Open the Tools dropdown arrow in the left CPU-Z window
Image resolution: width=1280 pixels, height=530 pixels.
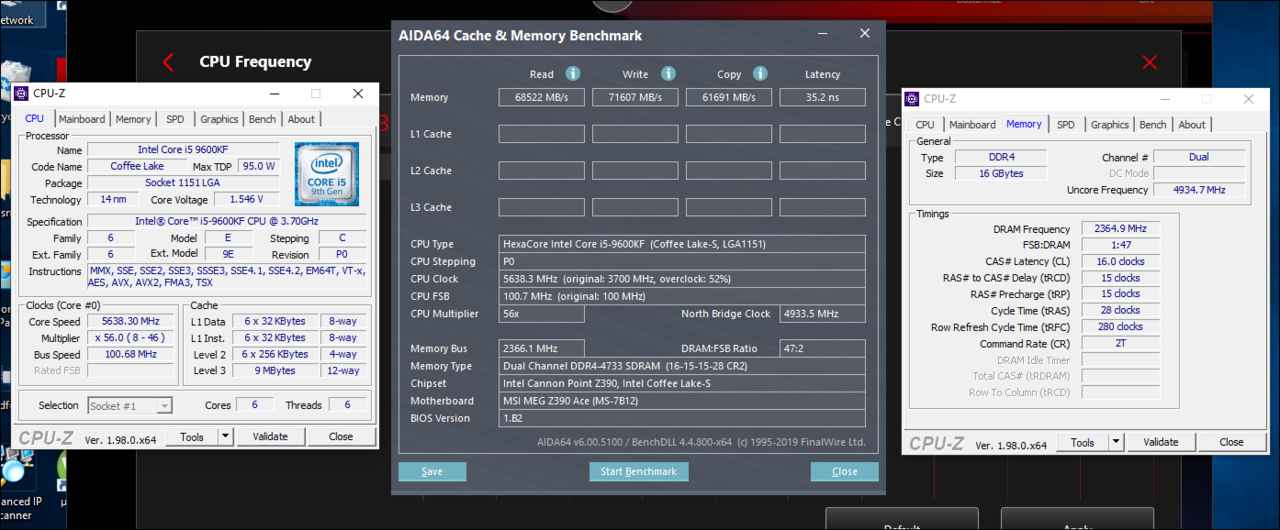225,437
